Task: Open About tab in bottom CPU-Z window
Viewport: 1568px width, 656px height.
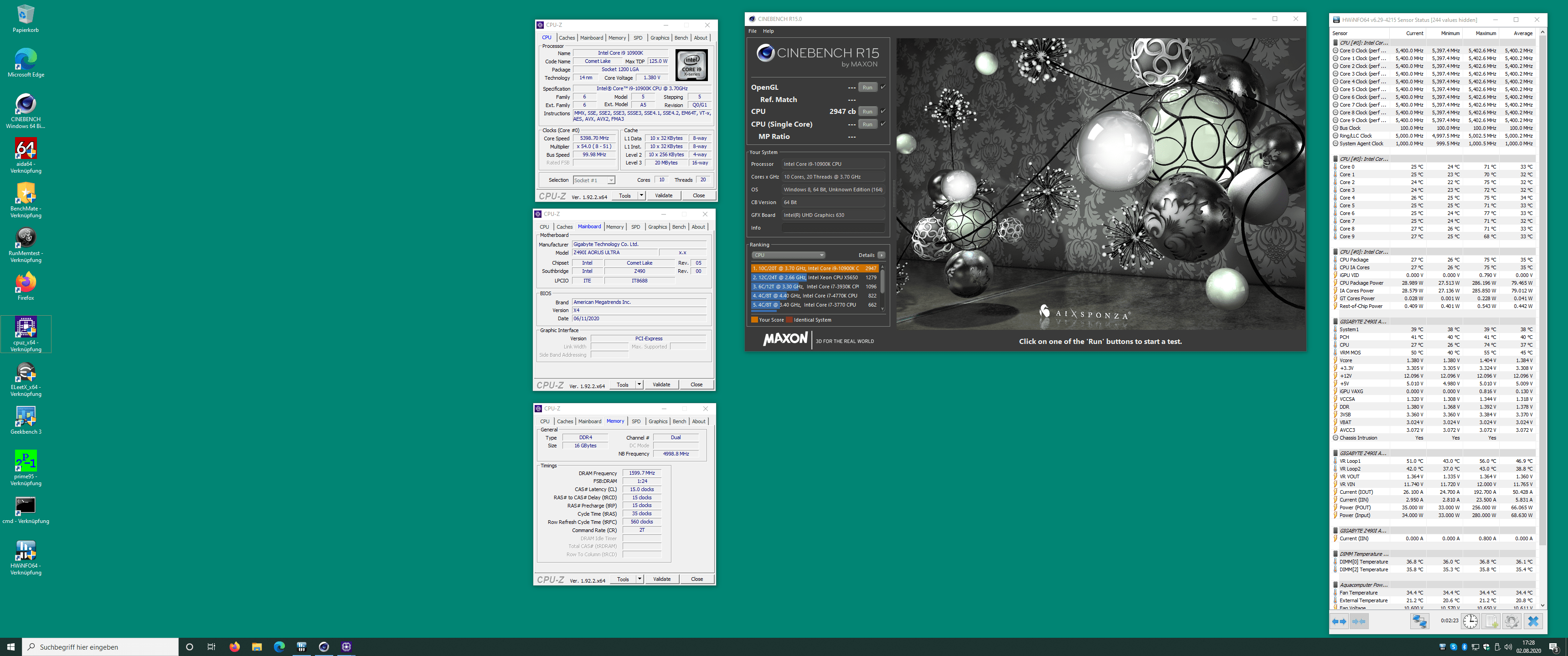Action: [x=699, y=421]
